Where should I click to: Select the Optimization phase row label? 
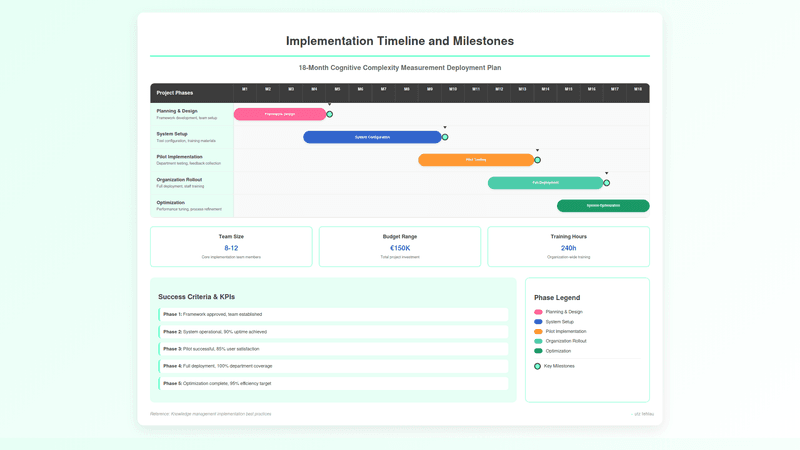(192, 206)
